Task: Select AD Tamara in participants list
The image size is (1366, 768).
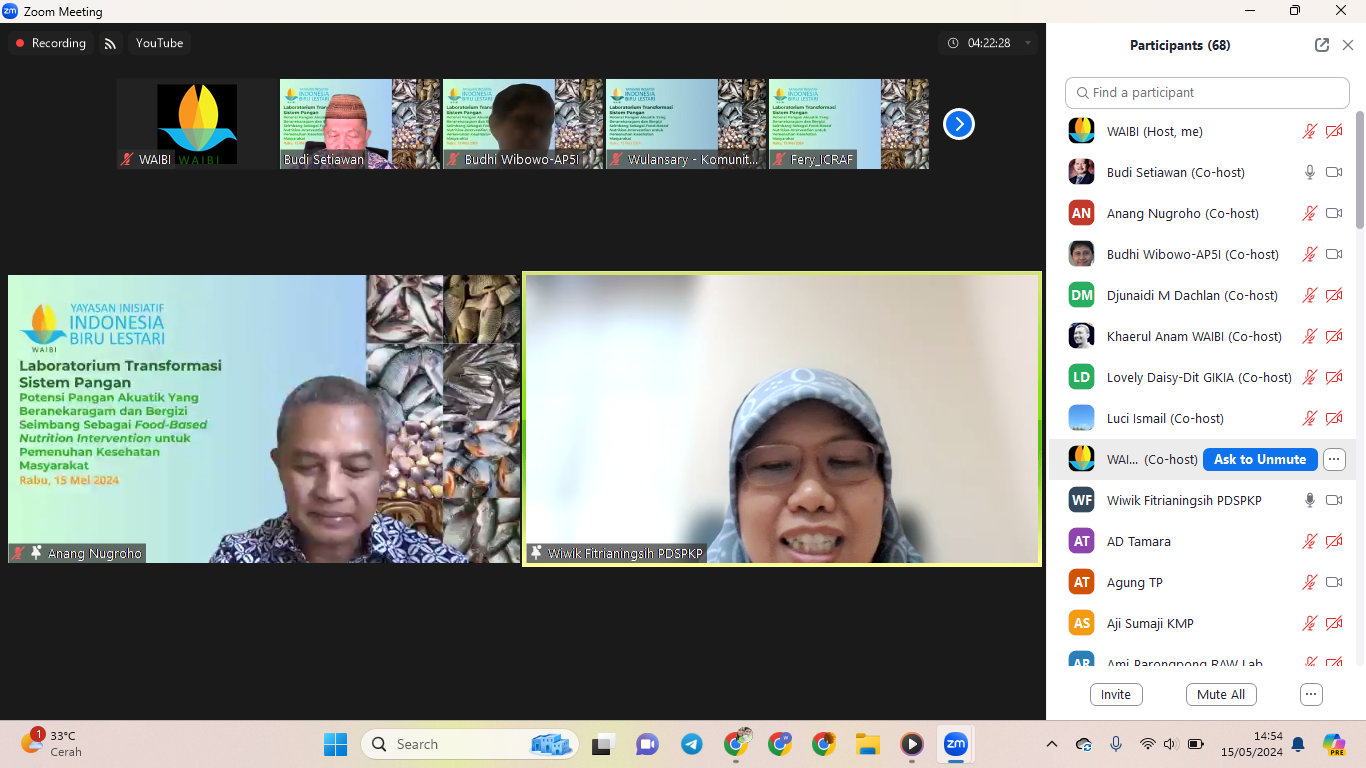Action: (1138, 541)
